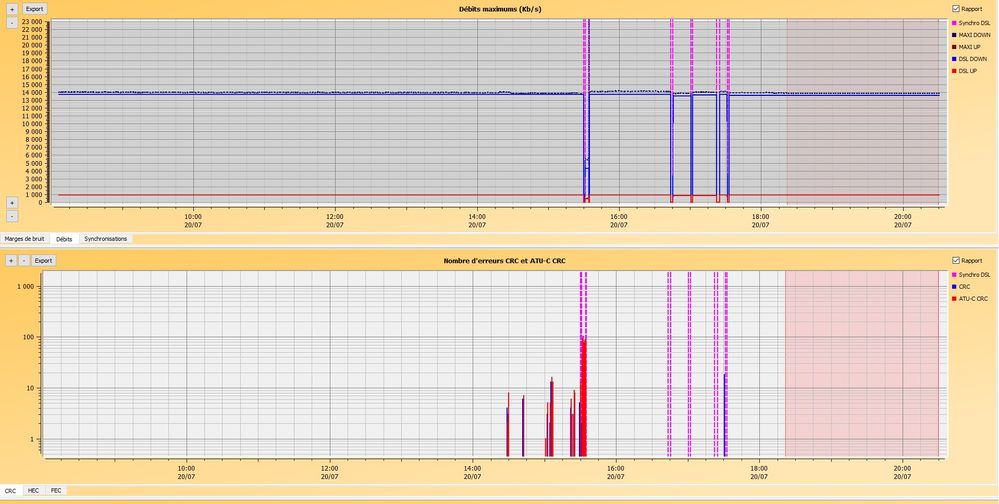Image resolution: width=999 pixels, height=504 pixels.
Task: Click the ATU-C CRC legend entry
Action: 972,298
